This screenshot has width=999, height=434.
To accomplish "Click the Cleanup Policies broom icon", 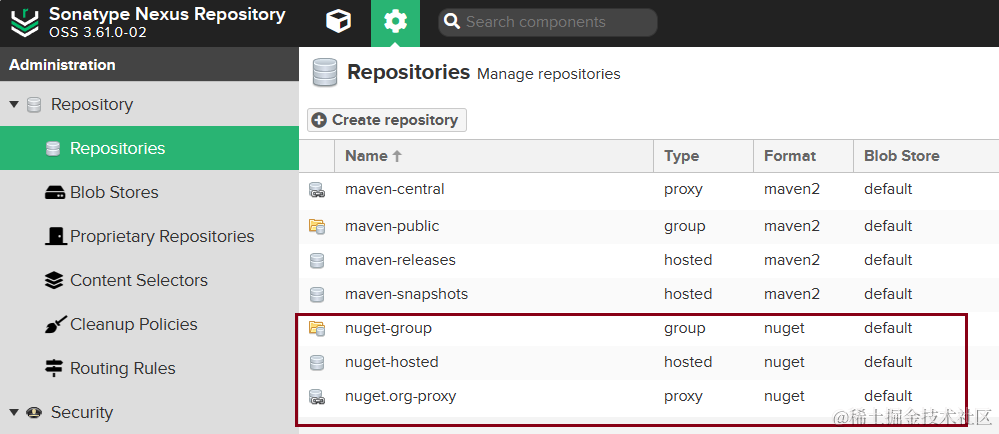I will coord(55,324).
